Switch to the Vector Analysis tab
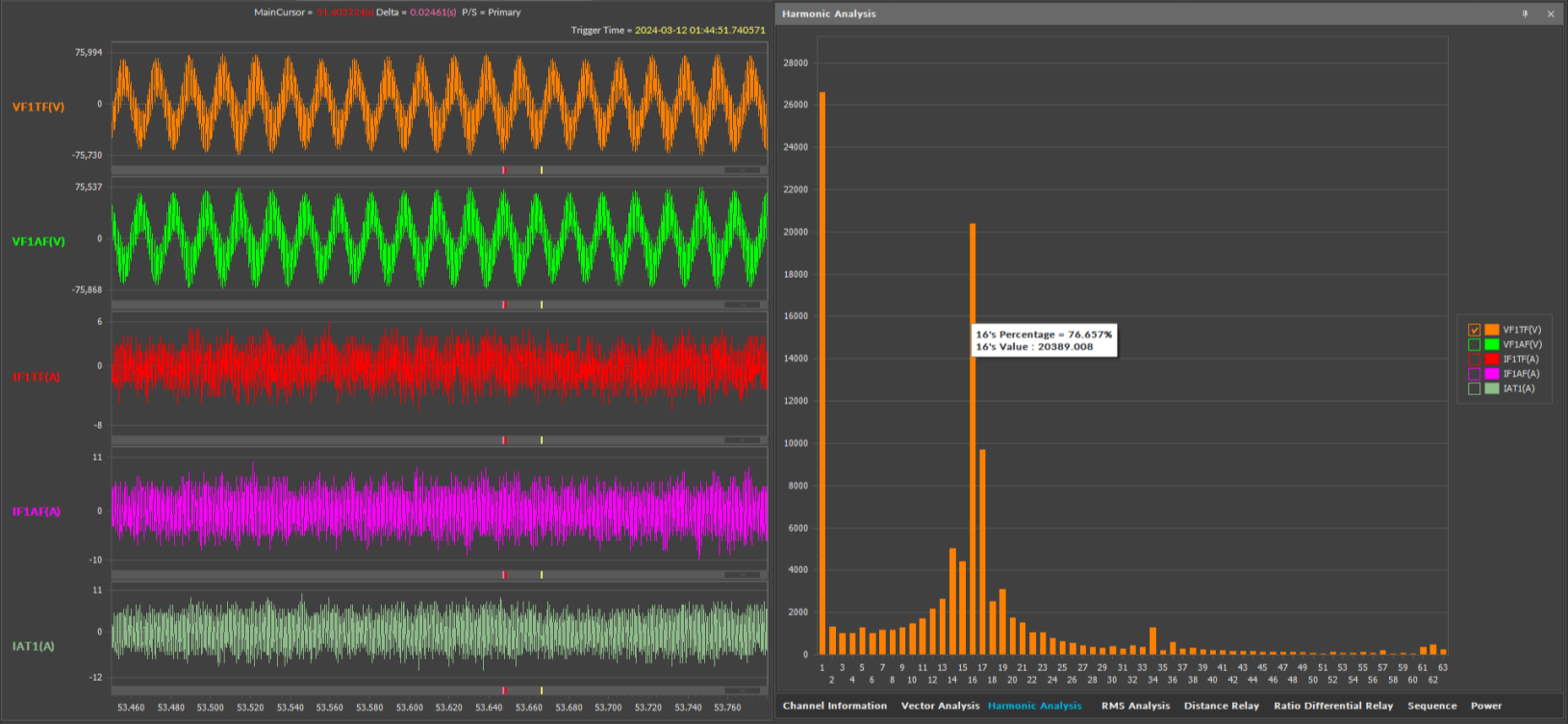This screenshot has width=1568, height=724. (940, 706)
